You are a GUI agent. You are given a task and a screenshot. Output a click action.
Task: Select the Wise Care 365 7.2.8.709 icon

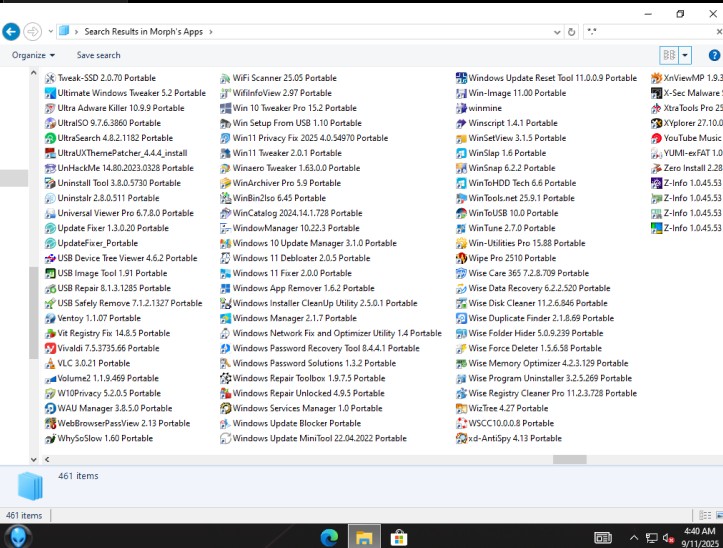click(x=461, y=273)
